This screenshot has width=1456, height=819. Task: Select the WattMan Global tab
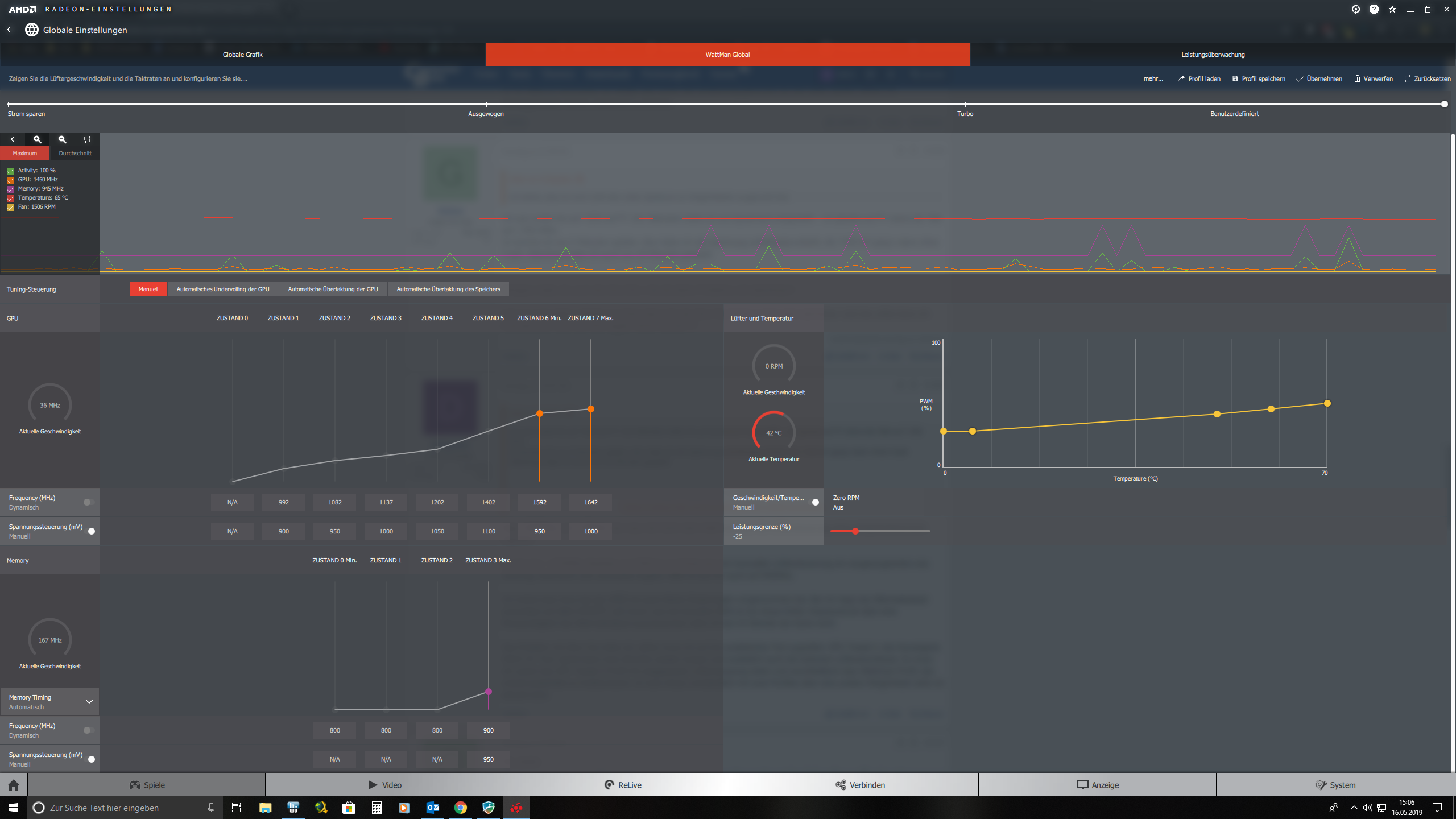[727, 55]
